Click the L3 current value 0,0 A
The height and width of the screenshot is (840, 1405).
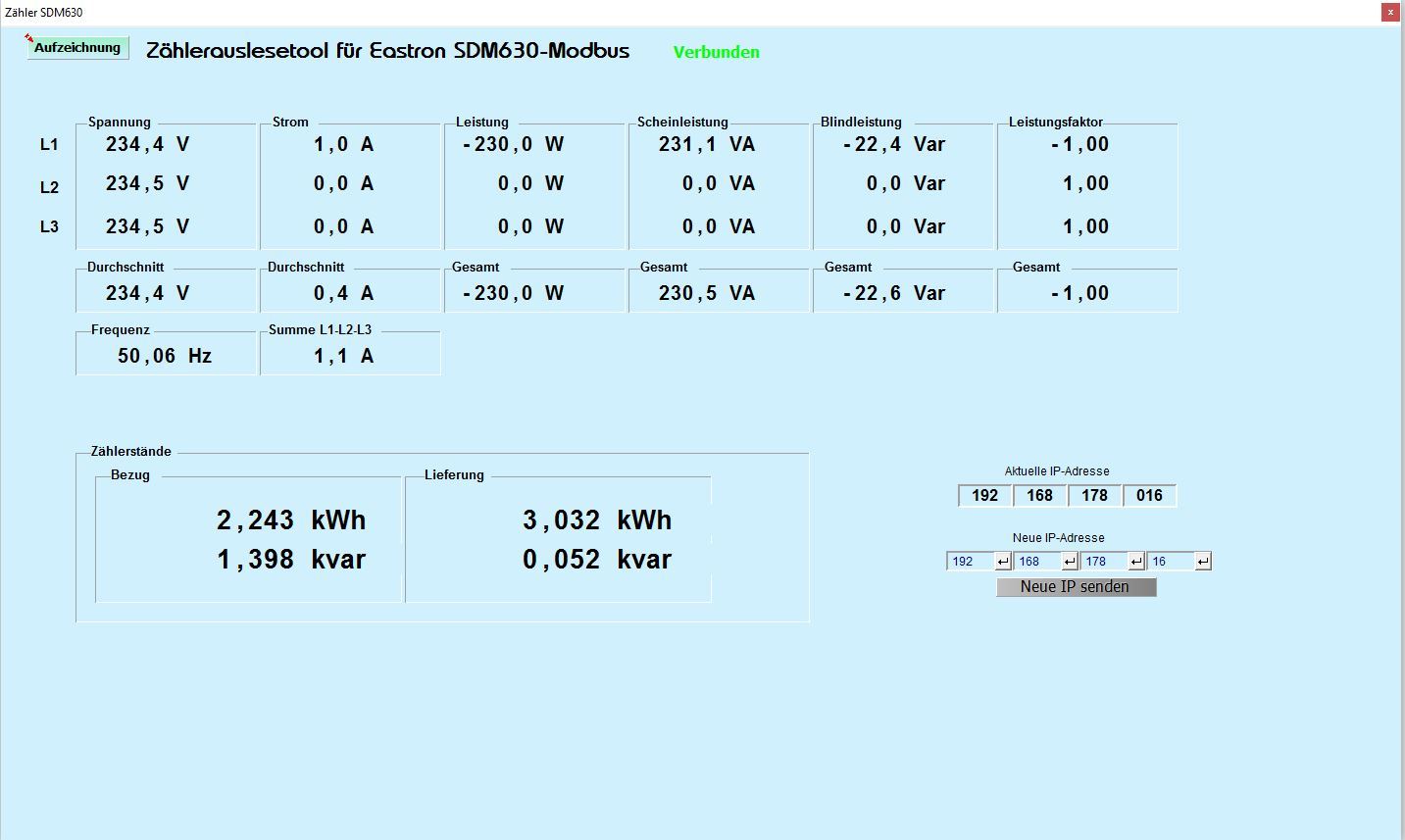coord(344,226)
